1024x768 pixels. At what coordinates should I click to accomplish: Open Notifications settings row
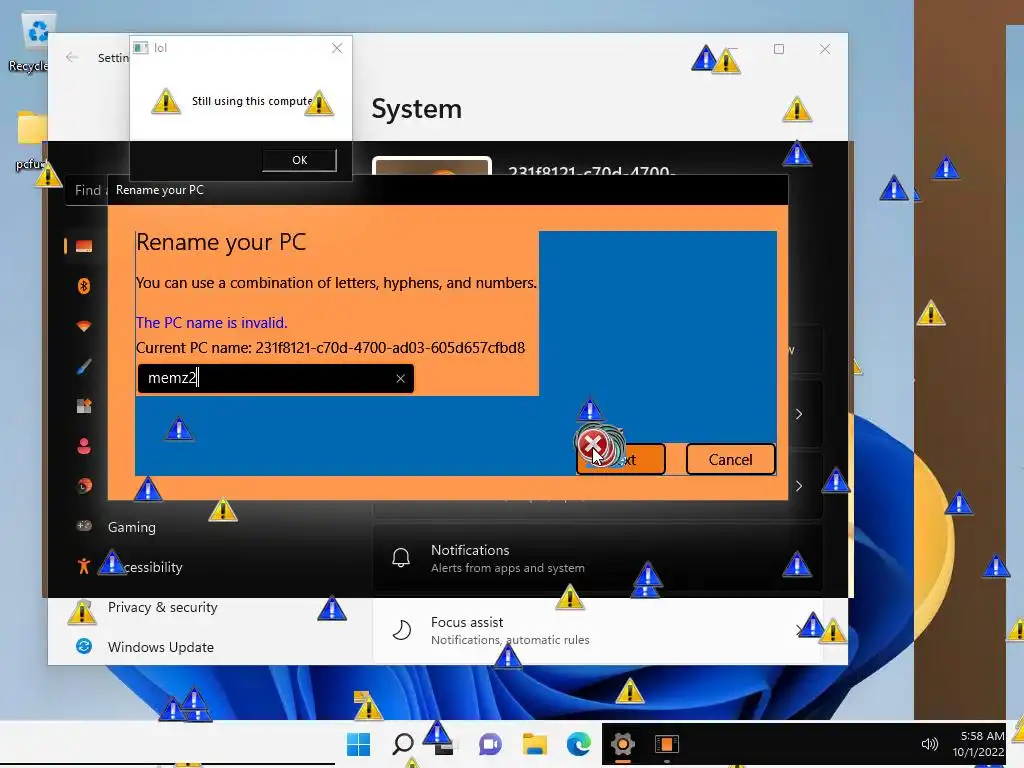coord(598,558)
